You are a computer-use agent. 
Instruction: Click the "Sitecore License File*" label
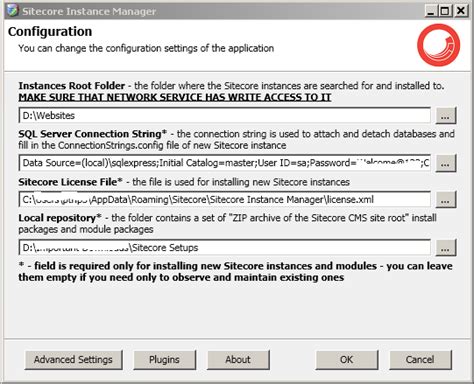click(71, 182)
